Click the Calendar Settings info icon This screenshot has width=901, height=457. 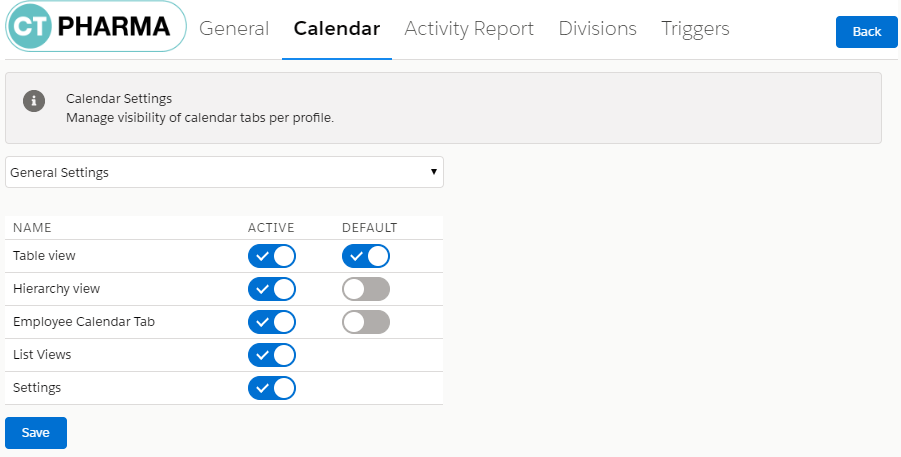coord(35,101)
